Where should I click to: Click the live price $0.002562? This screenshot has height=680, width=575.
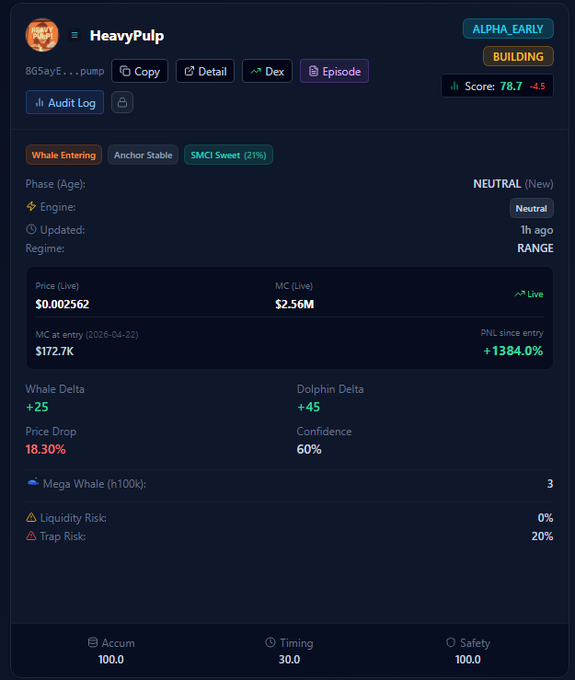(62, 304)
